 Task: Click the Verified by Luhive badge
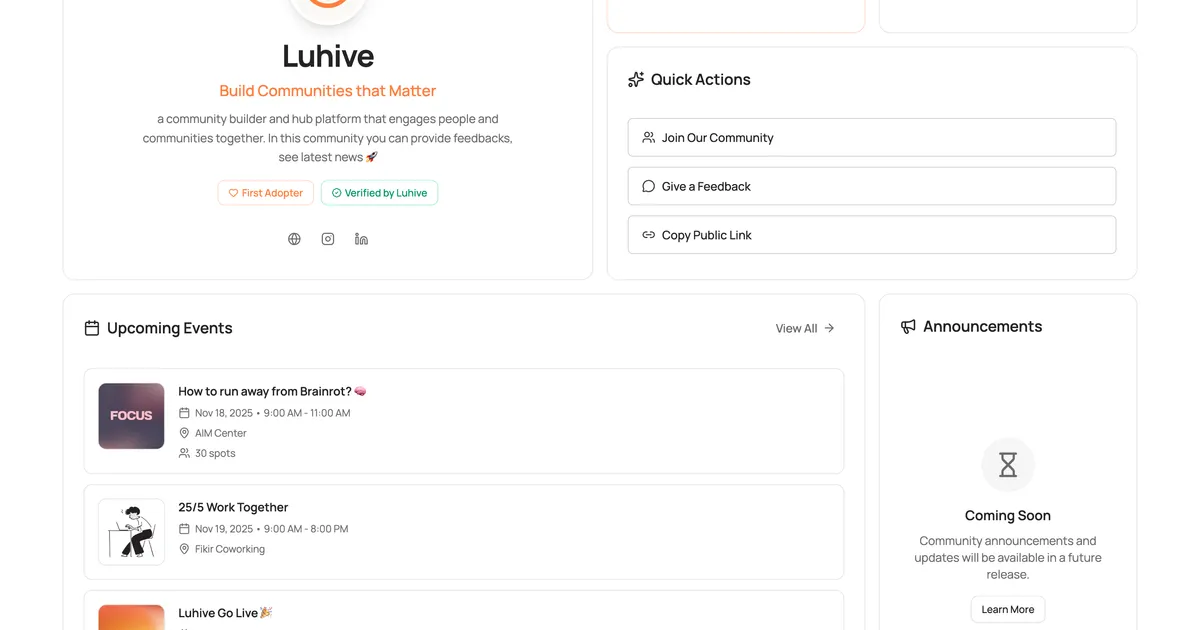point(379,192)
